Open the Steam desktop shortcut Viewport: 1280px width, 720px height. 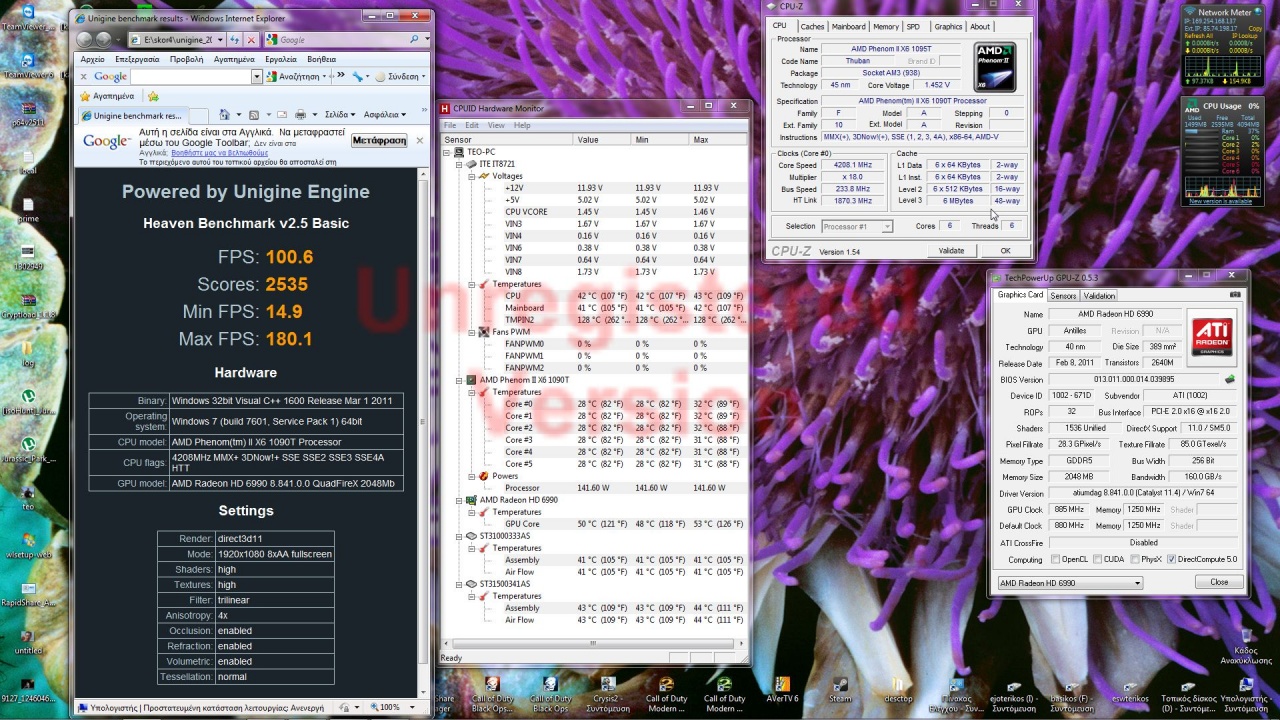point(840,689)
